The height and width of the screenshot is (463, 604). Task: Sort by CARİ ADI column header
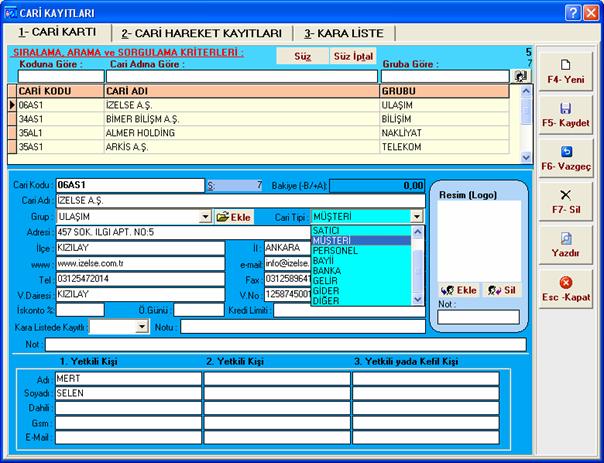242,91
